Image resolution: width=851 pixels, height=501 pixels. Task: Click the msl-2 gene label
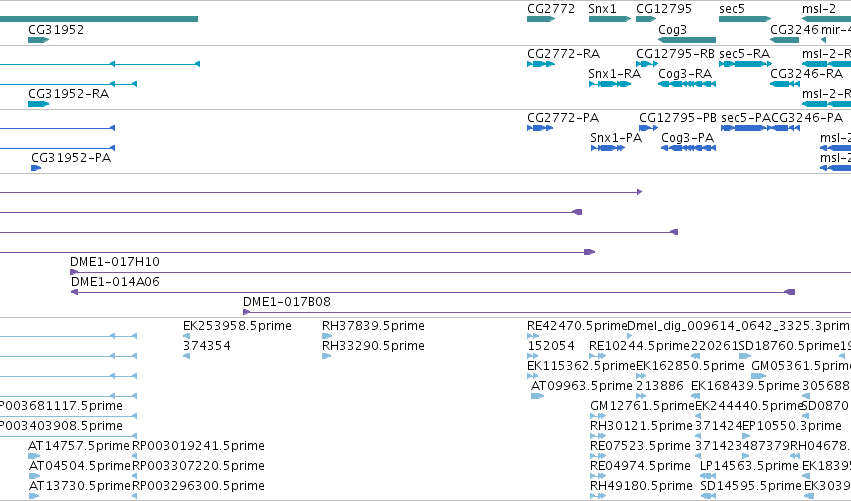pos(819,9)
